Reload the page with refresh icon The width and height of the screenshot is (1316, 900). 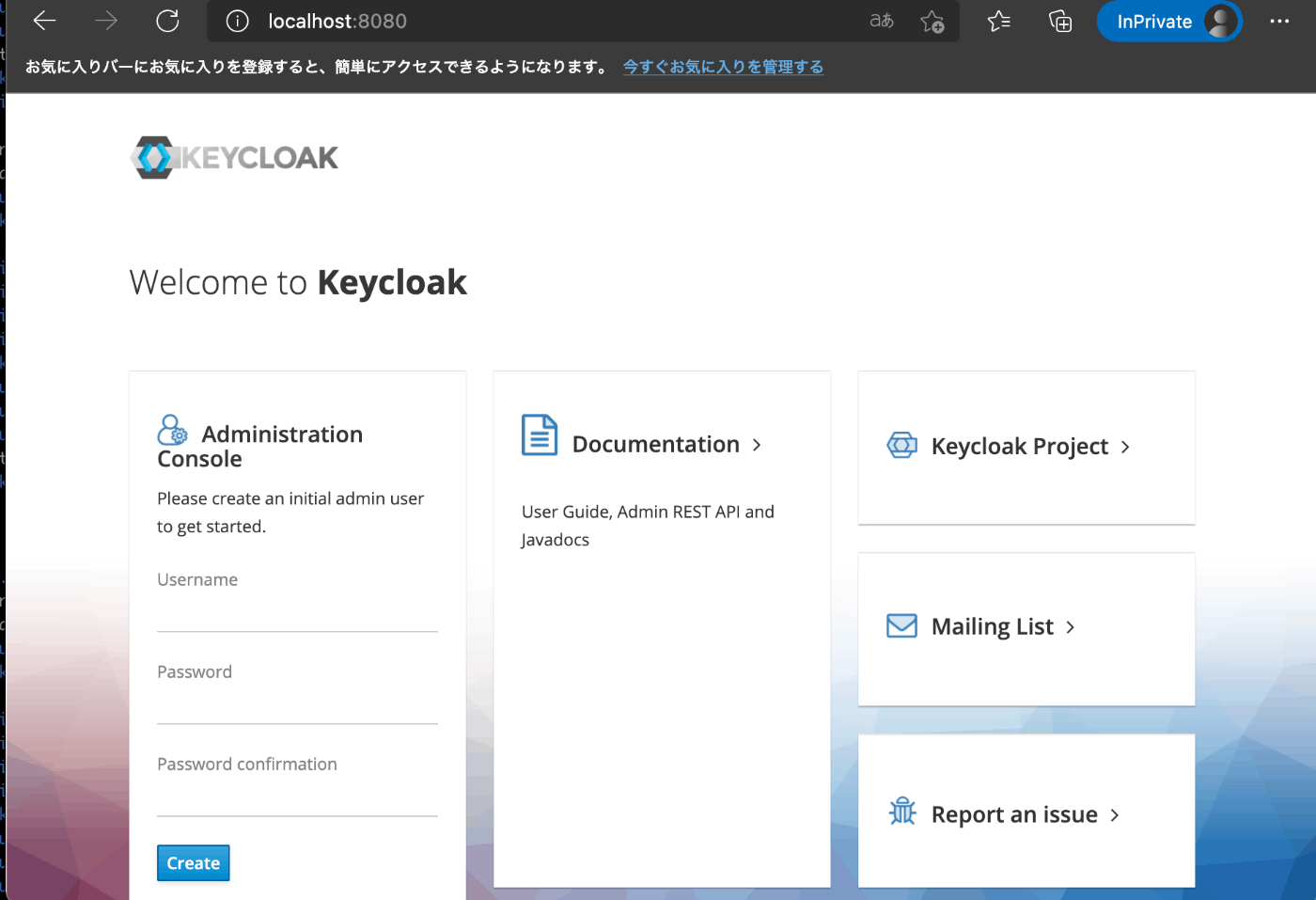click(x=167, y=21)
